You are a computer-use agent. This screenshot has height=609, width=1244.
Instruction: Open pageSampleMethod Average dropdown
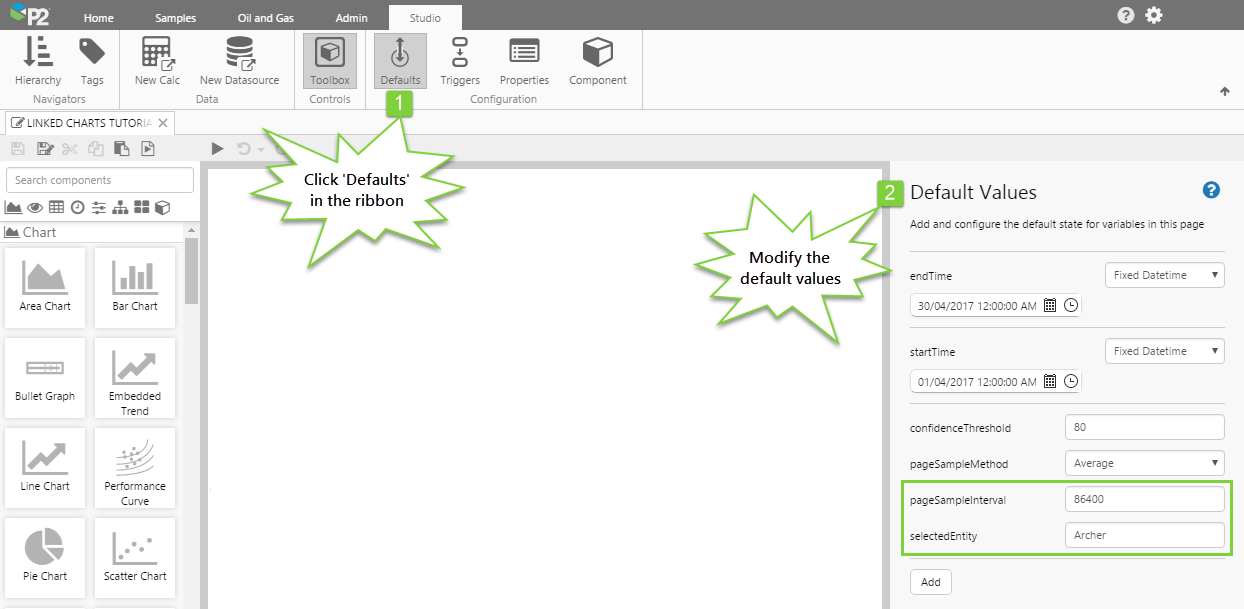1145,463
